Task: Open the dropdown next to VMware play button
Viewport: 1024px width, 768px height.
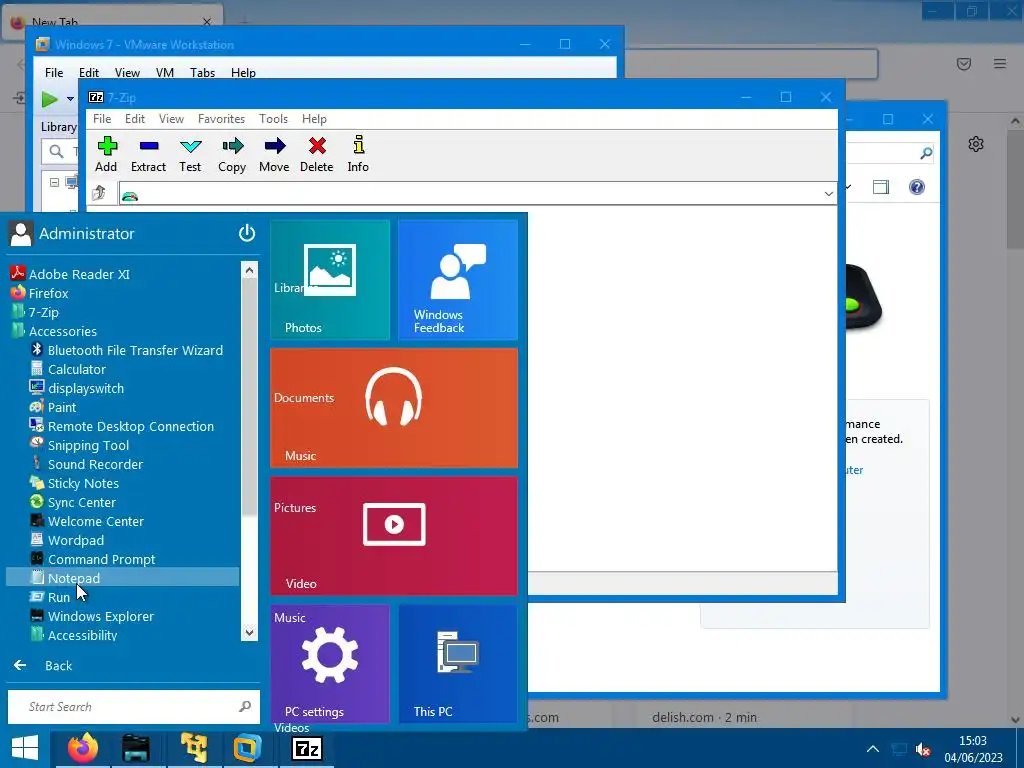Action: click(x=70, y=99)
